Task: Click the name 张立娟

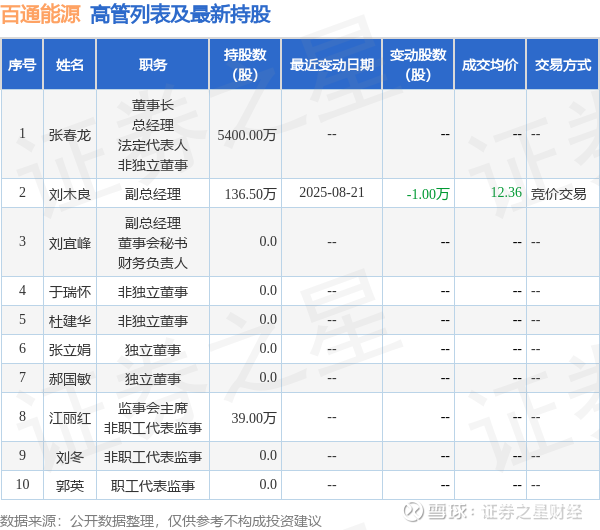Action: tap(70, 350)
